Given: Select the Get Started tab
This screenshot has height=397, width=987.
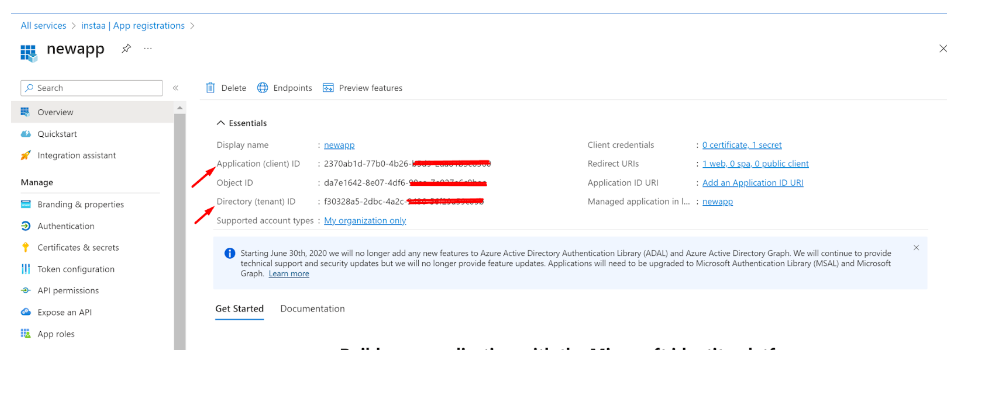Looking at the screenshot, I should pyautogui.click(x=239, y=309).
